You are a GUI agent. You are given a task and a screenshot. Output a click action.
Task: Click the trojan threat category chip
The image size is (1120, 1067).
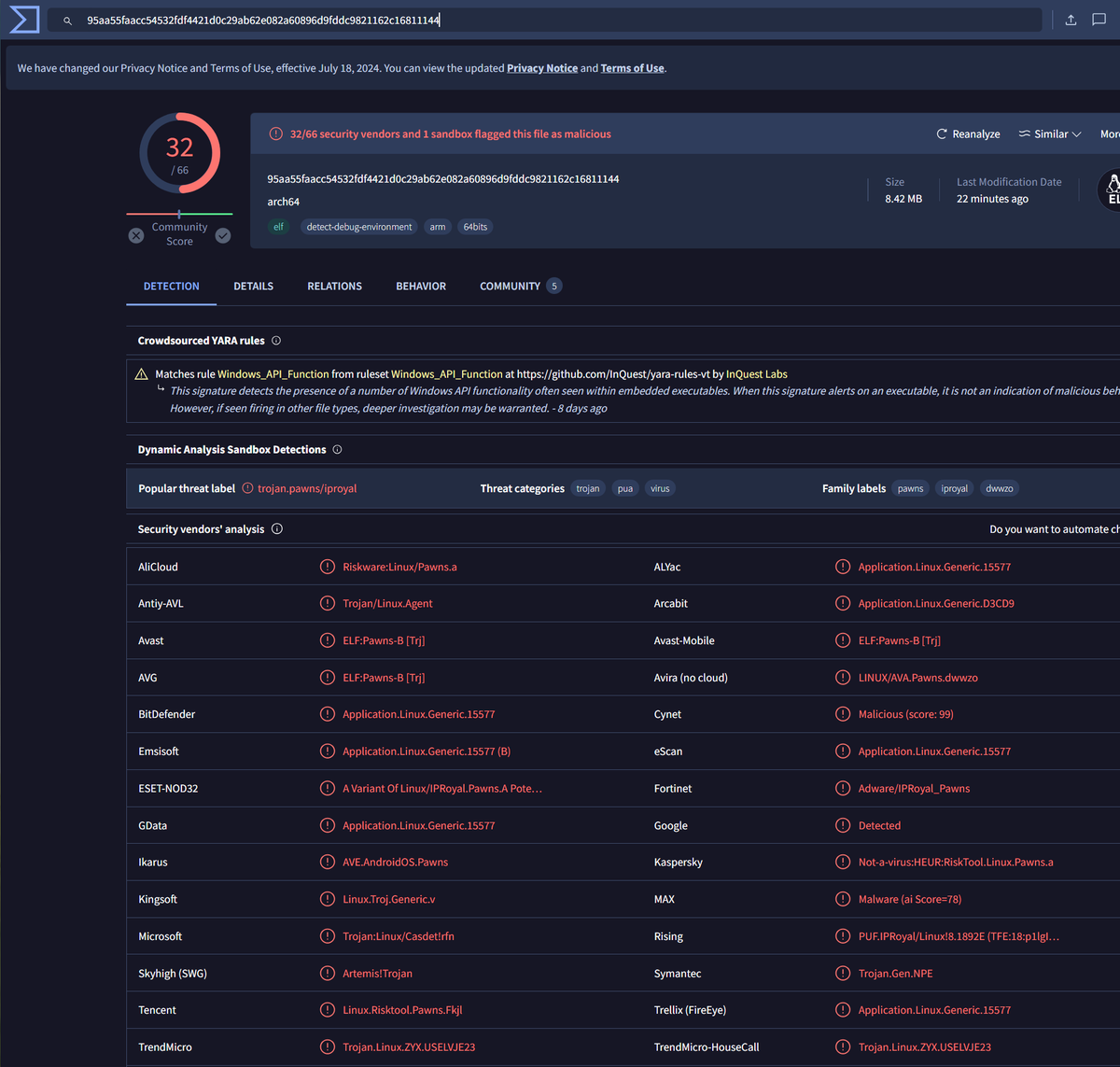coord(588,488)
